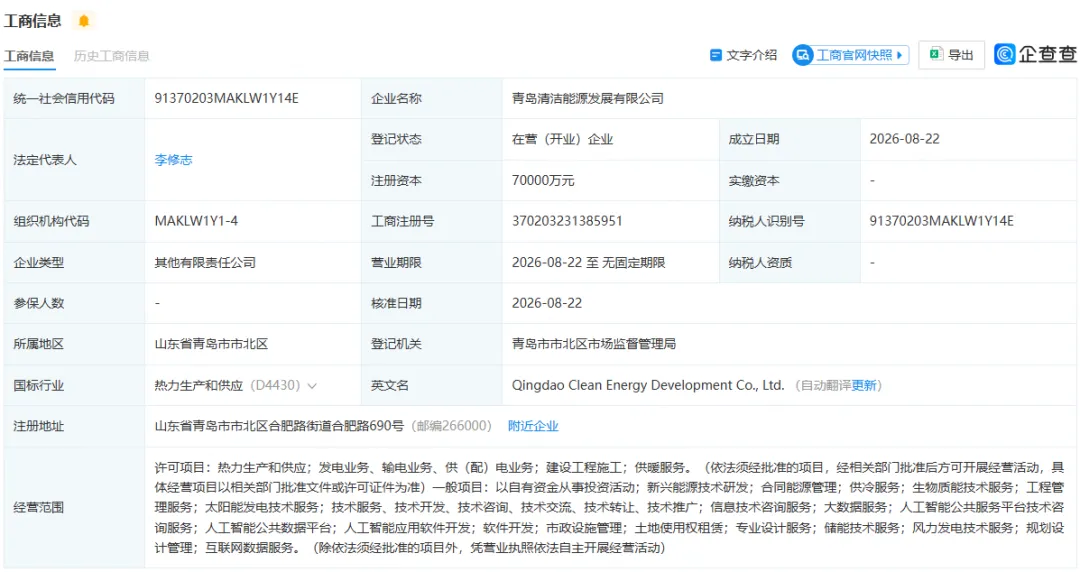Click the Excel icon beside 导出
1080x572 pixels.
point(936,54)
